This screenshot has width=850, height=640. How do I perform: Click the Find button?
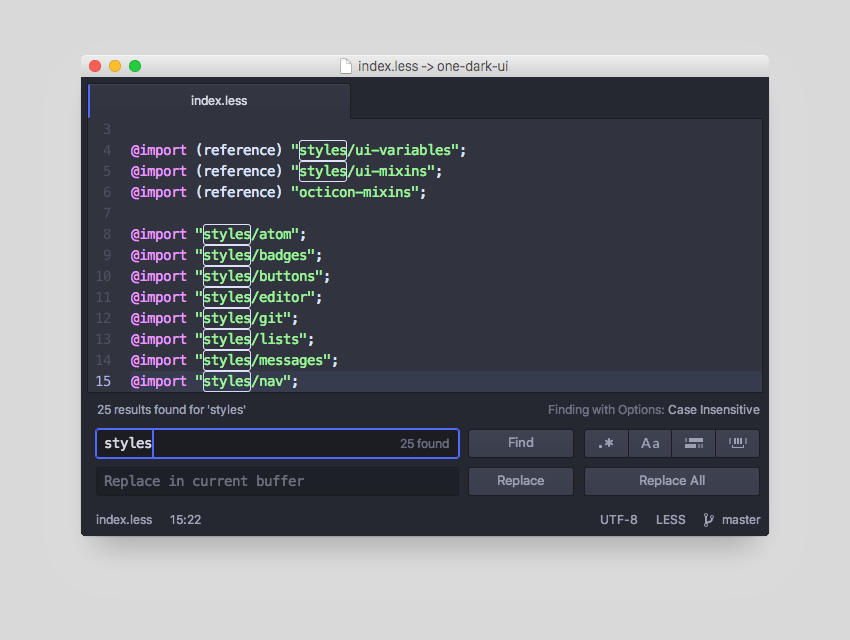pos(520,443)
